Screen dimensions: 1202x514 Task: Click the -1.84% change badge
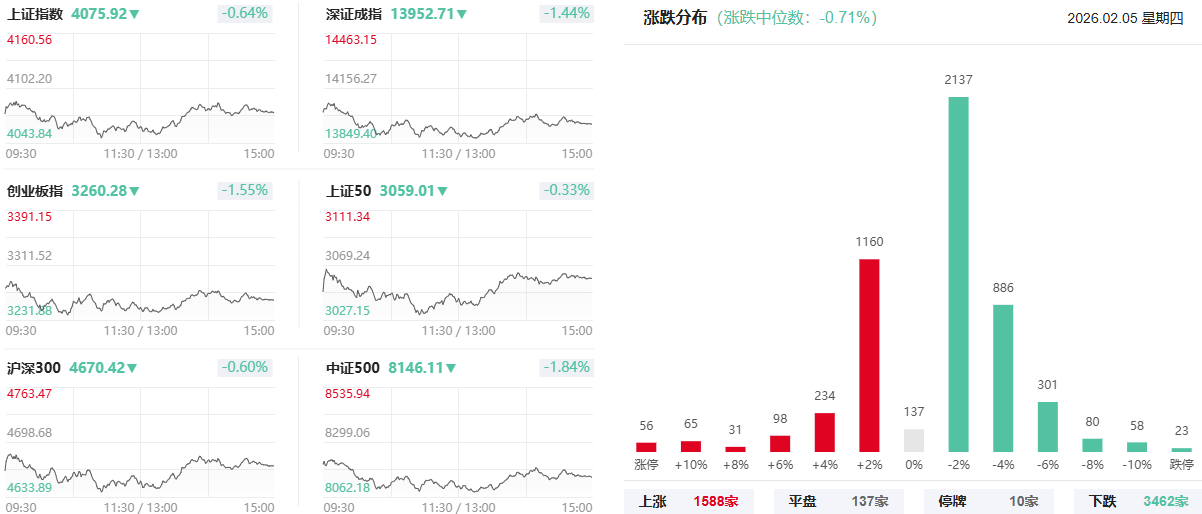point(566,367)
